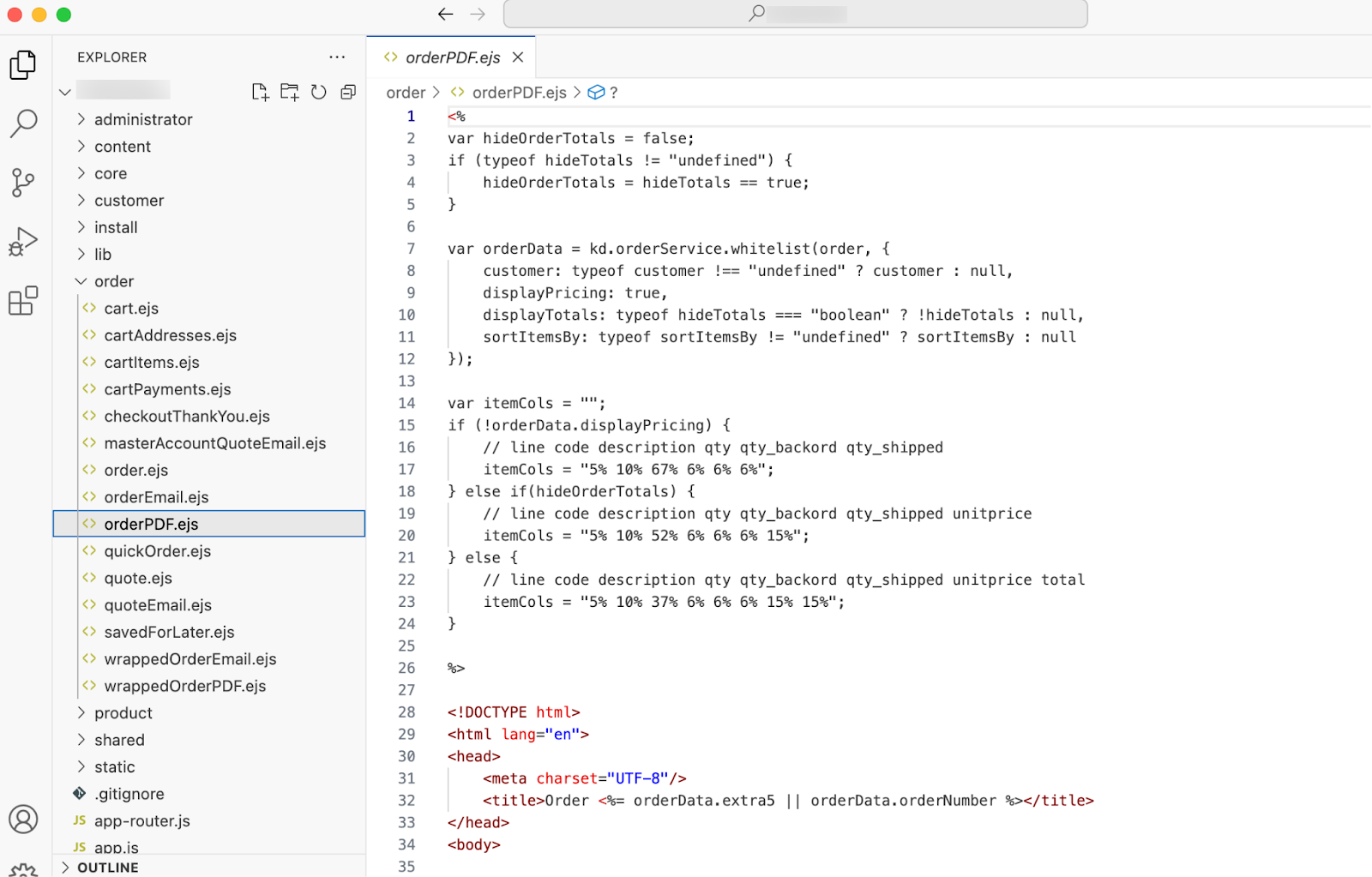
Task: Open quoteEmail.ejs file
Action: [209, 605]
